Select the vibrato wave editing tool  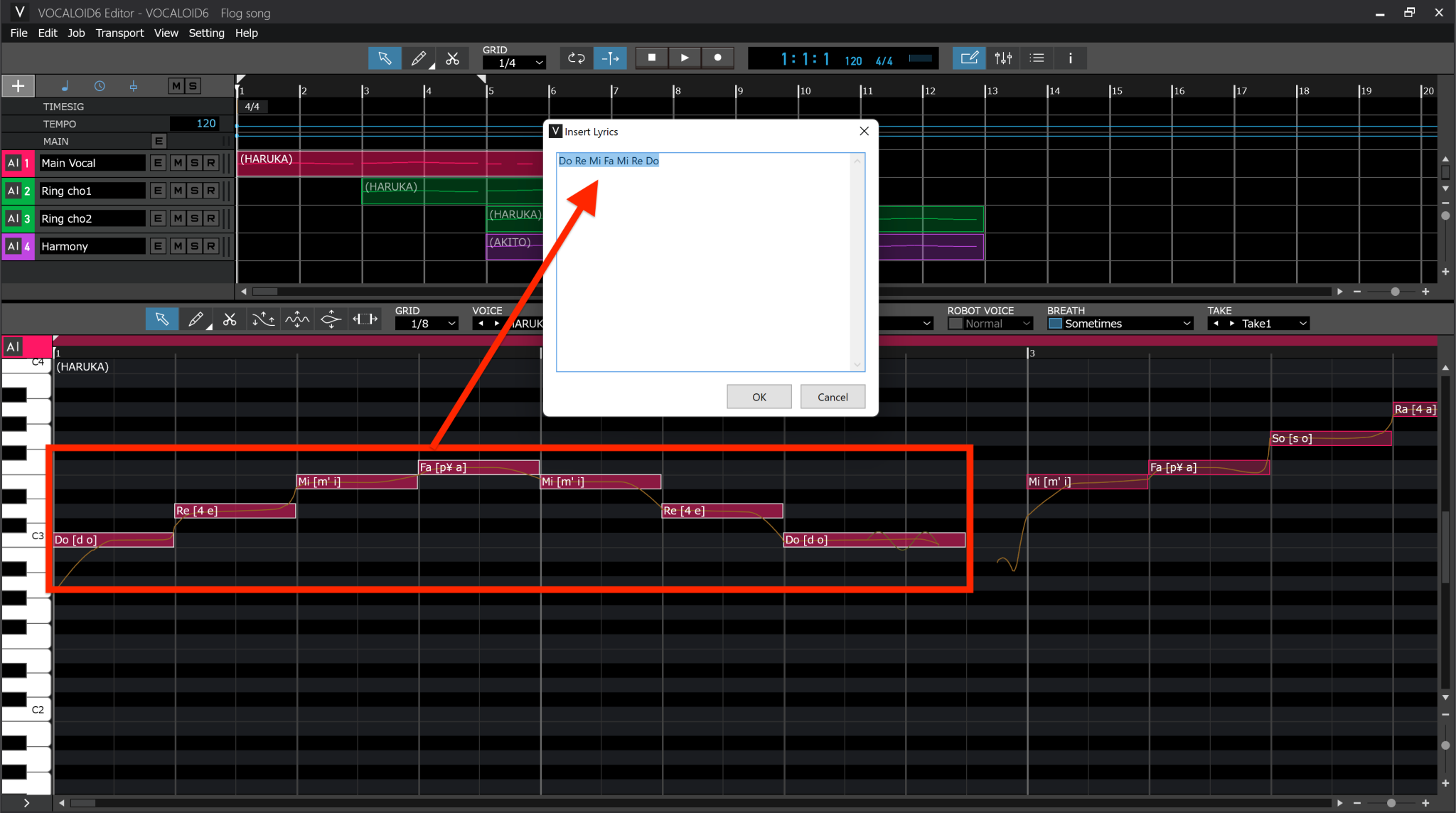tap(296, 319)
